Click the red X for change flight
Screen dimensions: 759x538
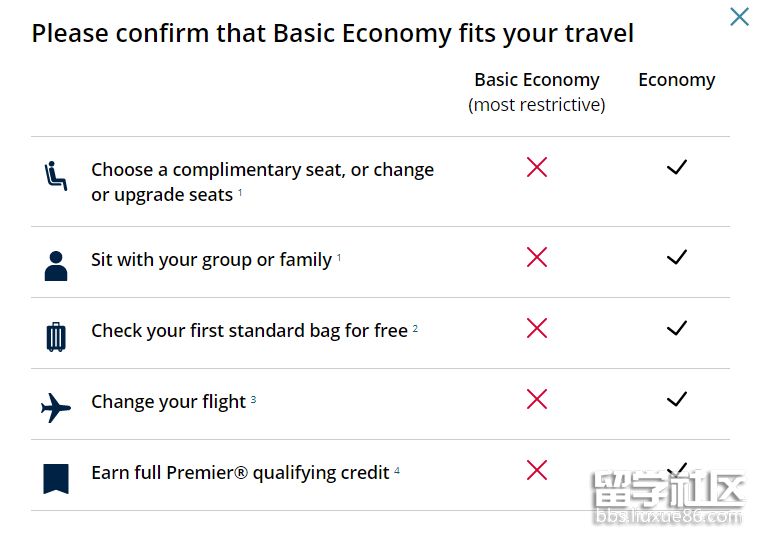[537, 399]
